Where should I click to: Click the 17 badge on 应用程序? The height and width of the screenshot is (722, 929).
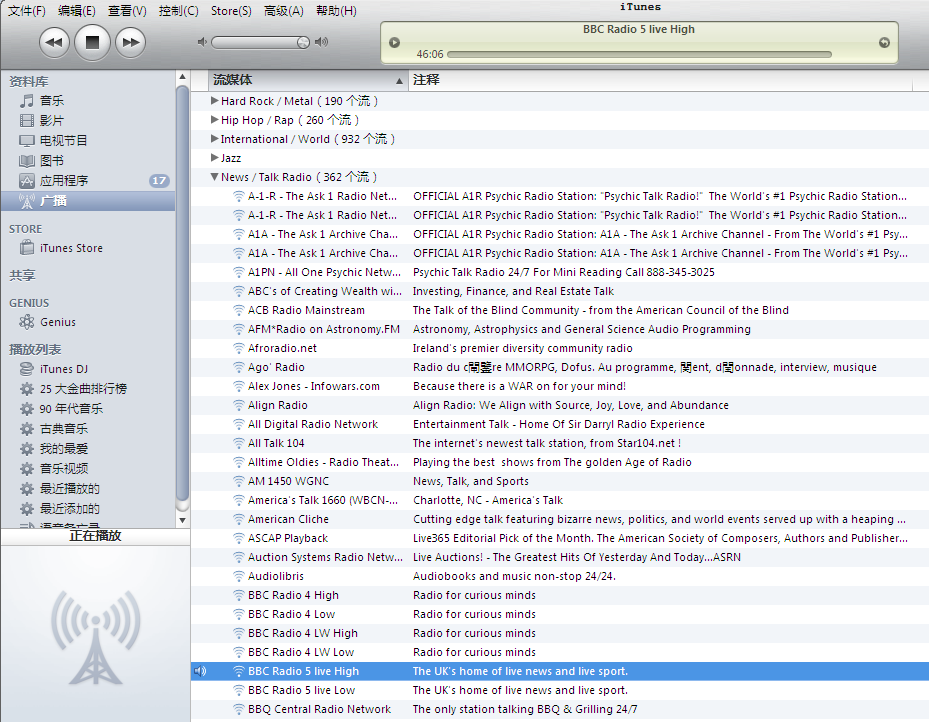tap(159, 181)
